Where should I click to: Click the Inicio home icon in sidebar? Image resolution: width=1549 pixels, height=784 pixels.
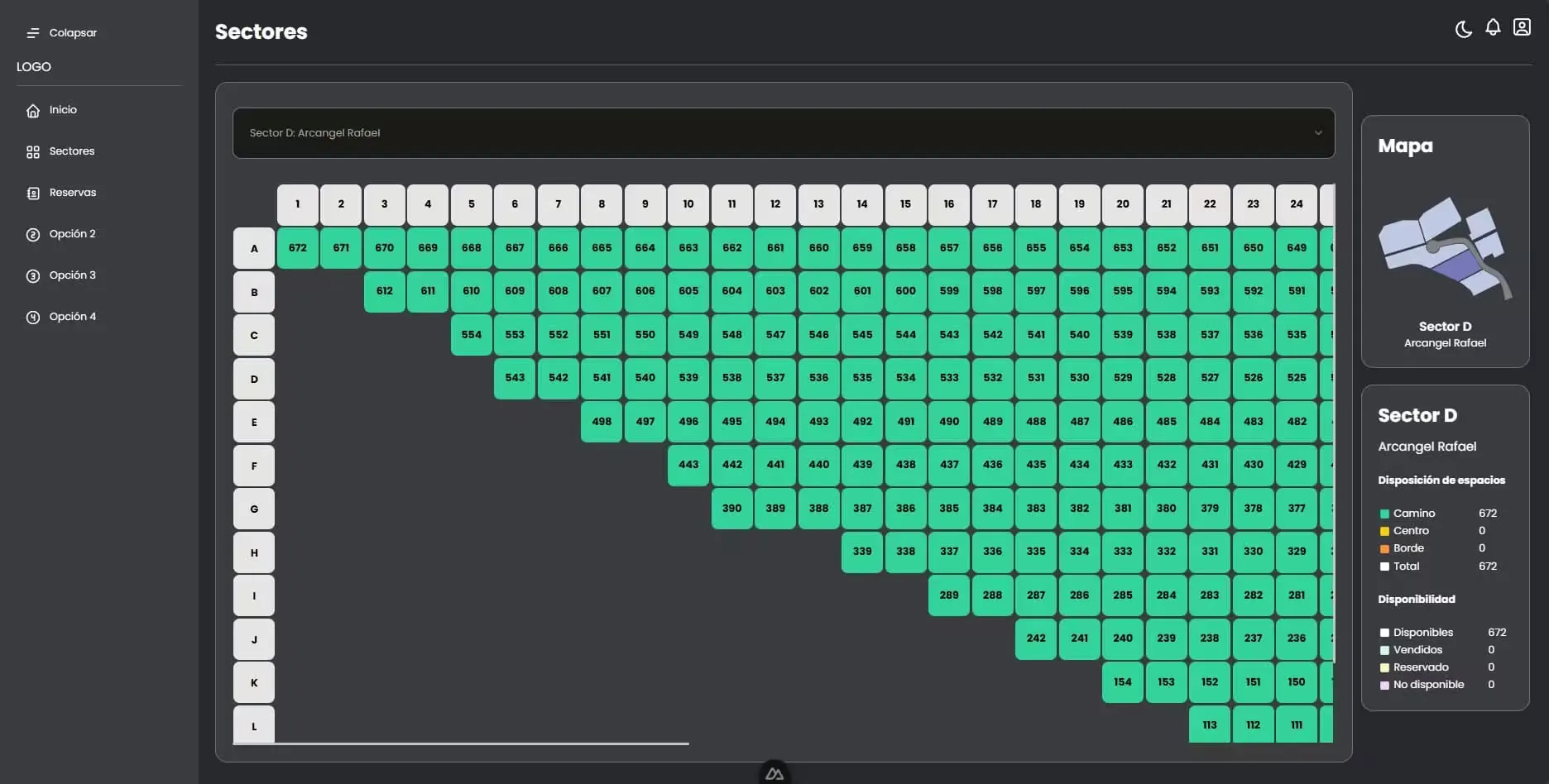click(32, 109)
